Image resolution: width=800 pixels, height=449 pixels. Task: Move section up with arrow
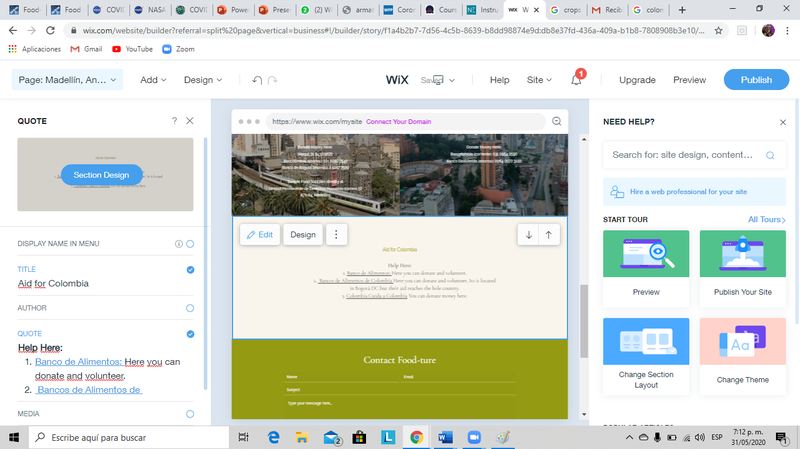548,235
